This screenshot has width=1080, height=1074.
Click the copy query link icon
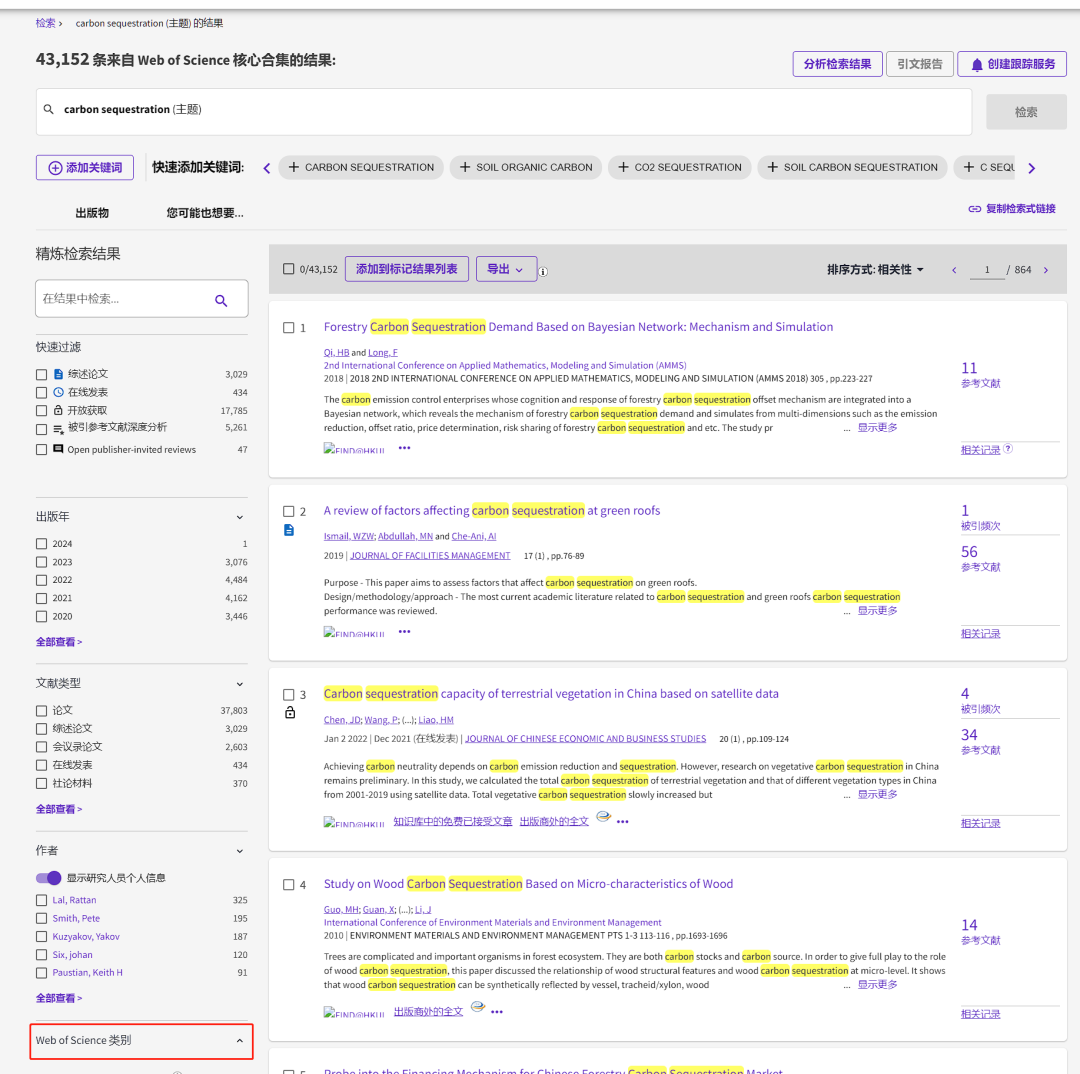click(x=974, y=209)
